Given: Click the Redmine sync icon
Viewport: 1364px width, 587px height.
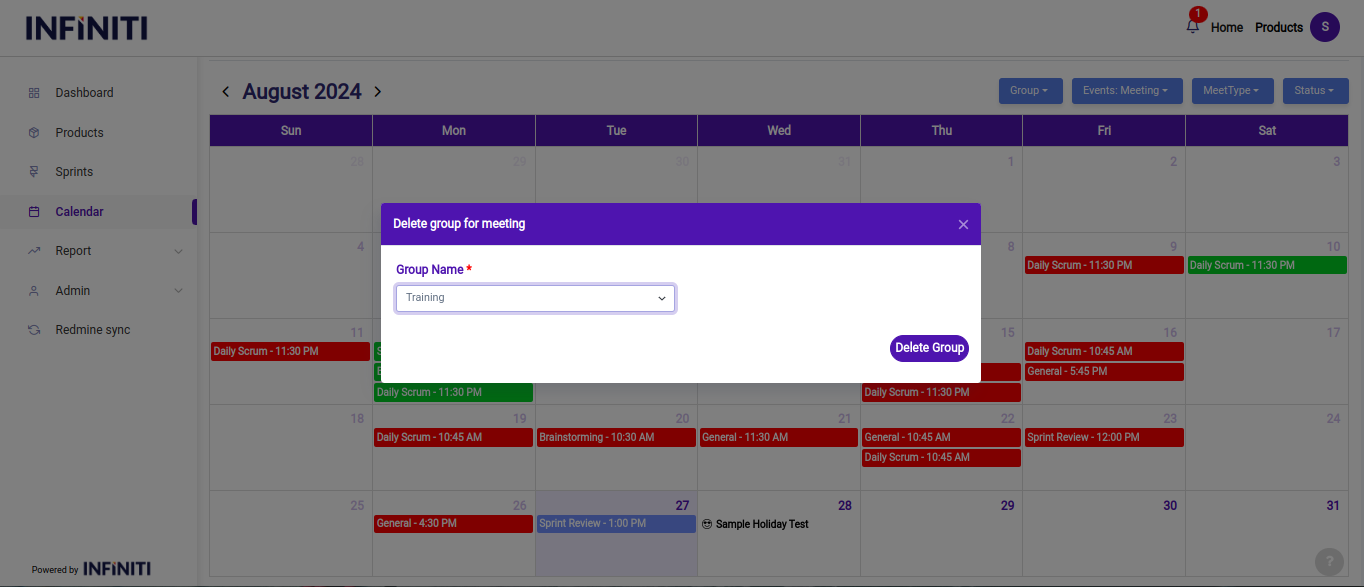Looking at the screenshot, I should pos(34,330).
